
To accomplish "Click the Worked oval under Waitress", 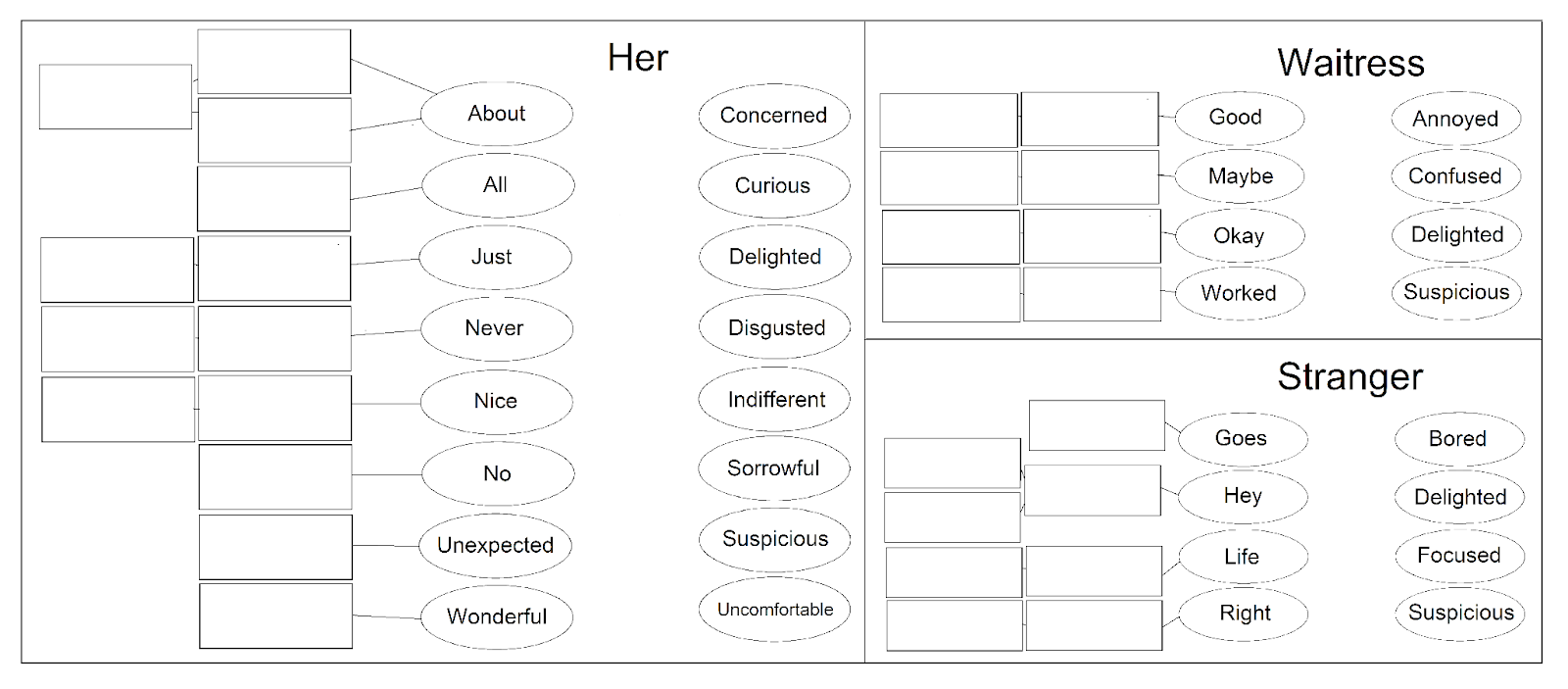I will click(1240, 293).
